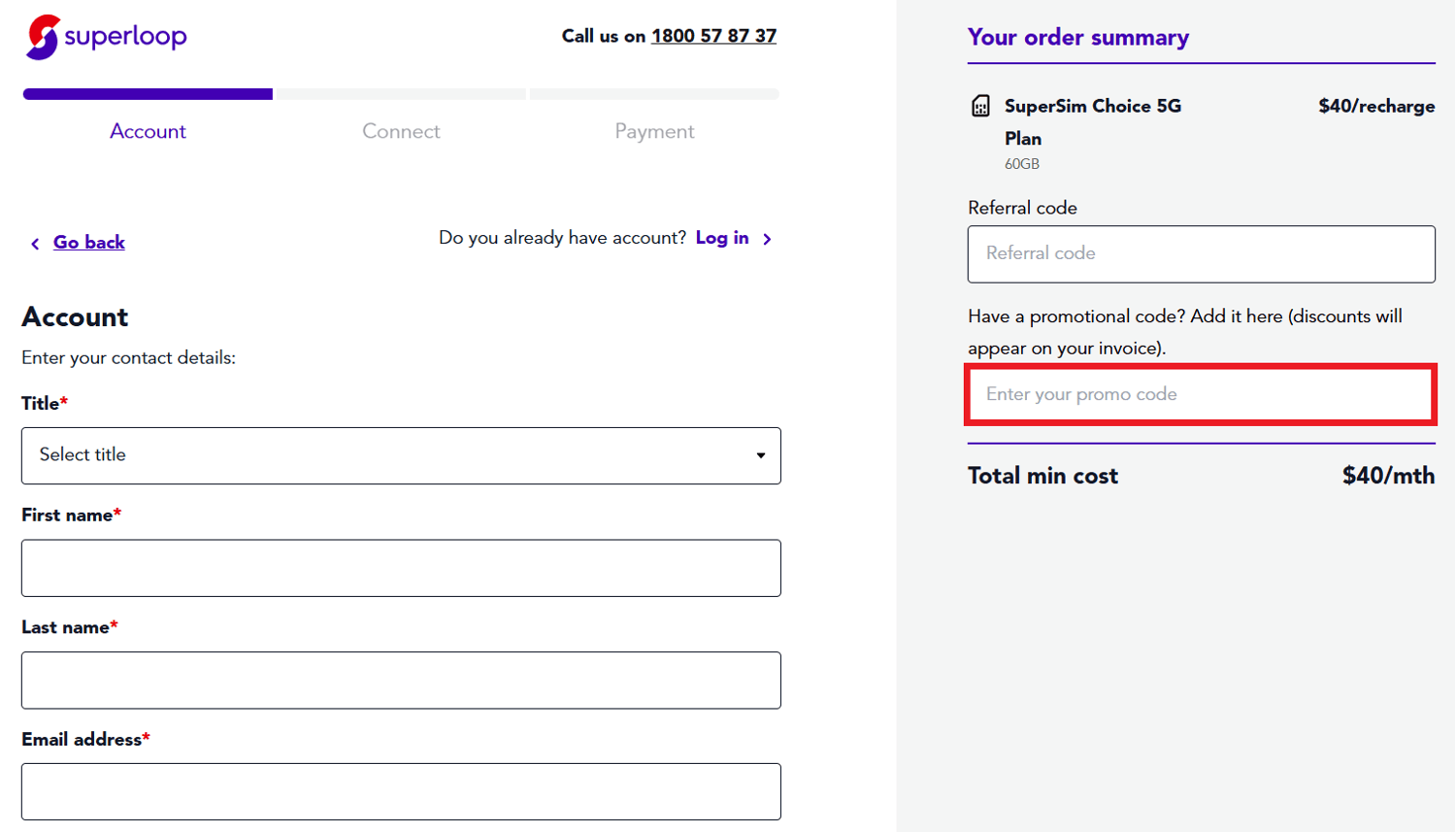Click the checkout progress bar filled segment
Viewport: 1456px width, 832px height.
(148, 94)
